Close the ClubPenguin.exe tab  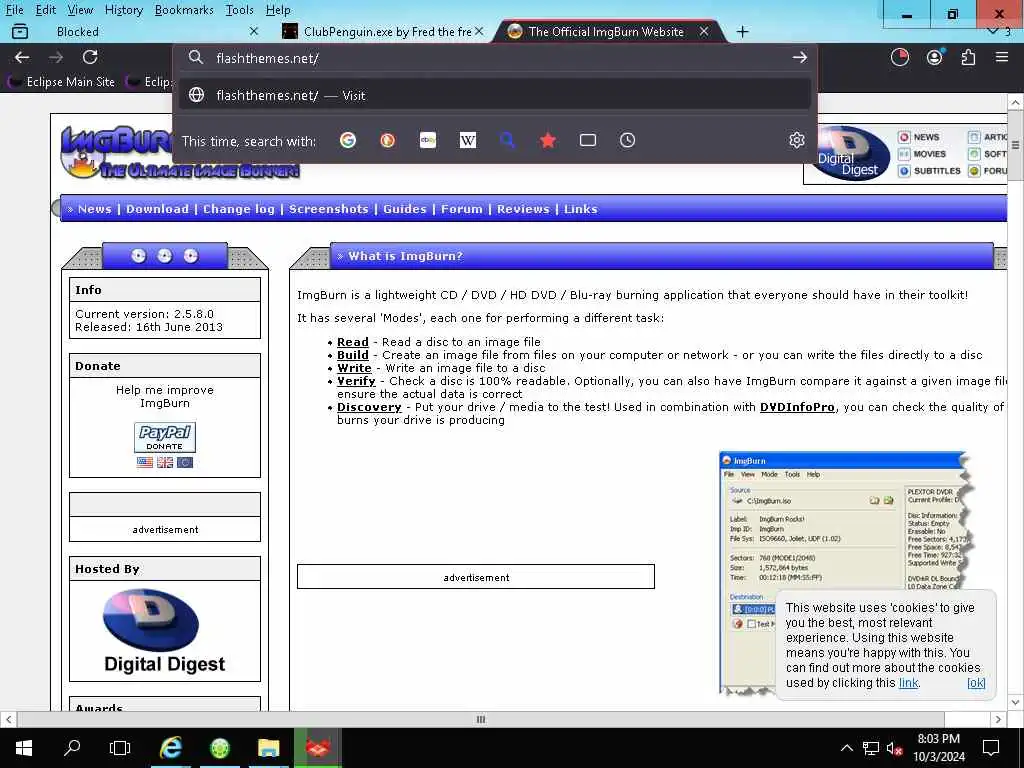(x=479, y=31)
